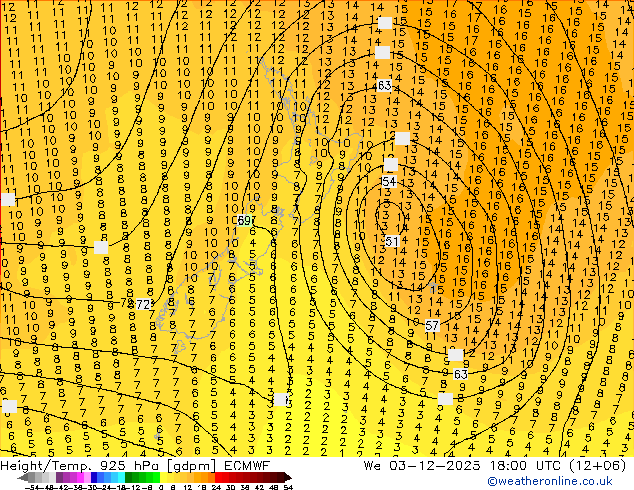Viewport: 634px width, 490px height.
Task: Click the '(12+06)' forecast run label
Action: [598, 465]
